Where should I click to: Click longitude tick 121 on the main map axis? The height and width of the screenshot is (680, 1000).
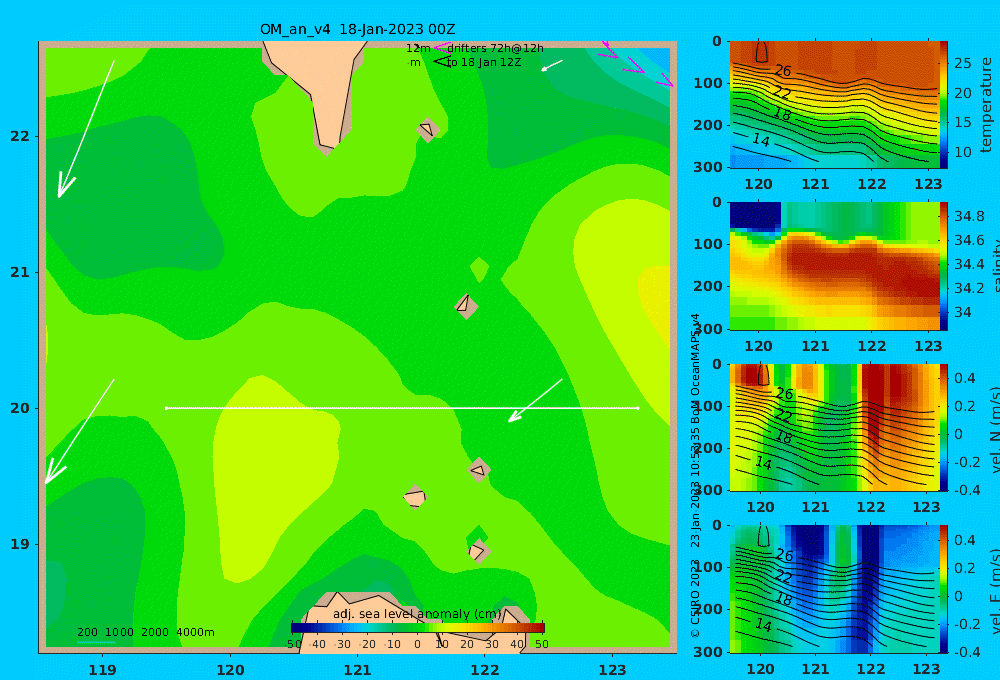[358, 670]
